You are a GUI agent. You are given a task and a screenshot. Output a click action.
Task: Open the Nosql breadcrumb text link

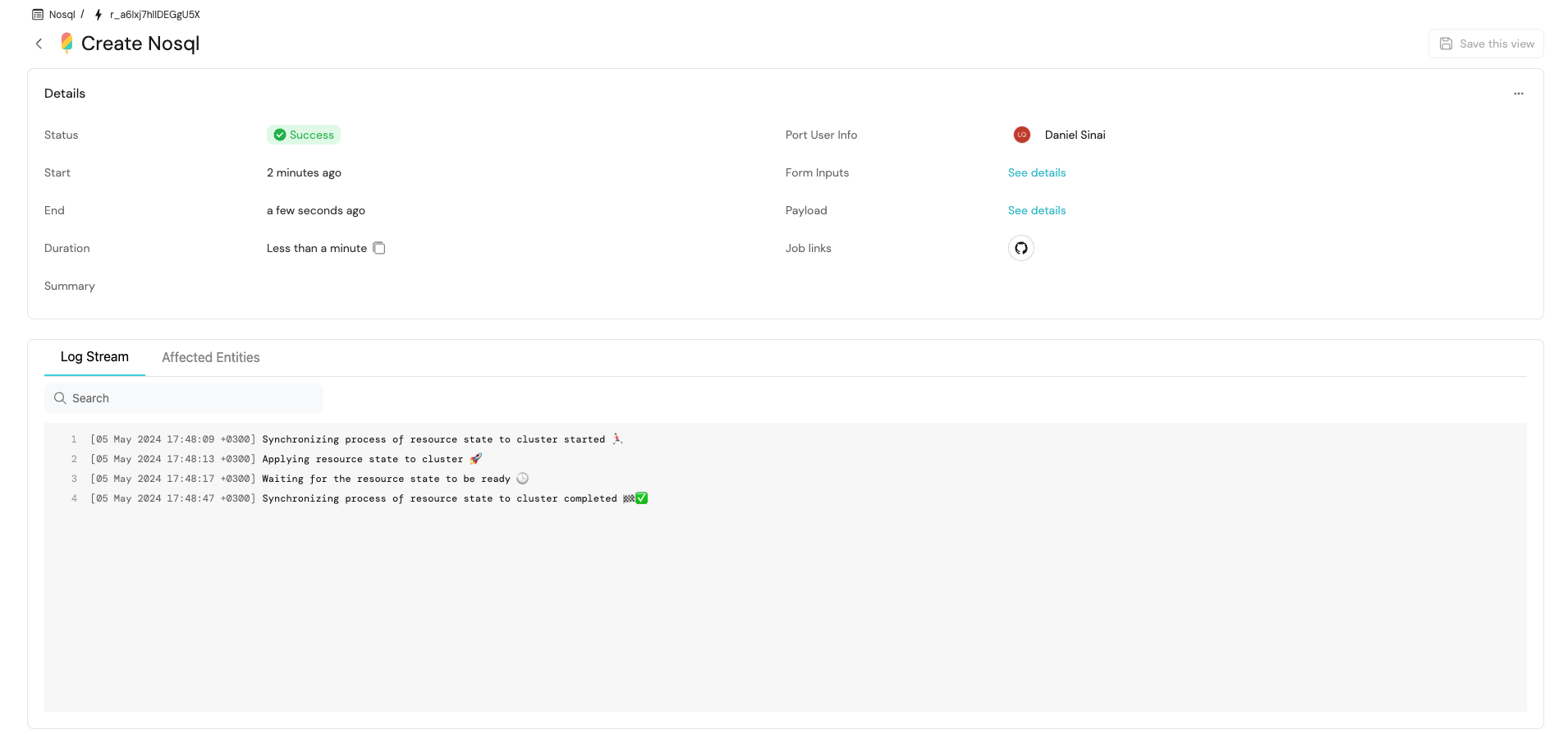coord(62,15)
